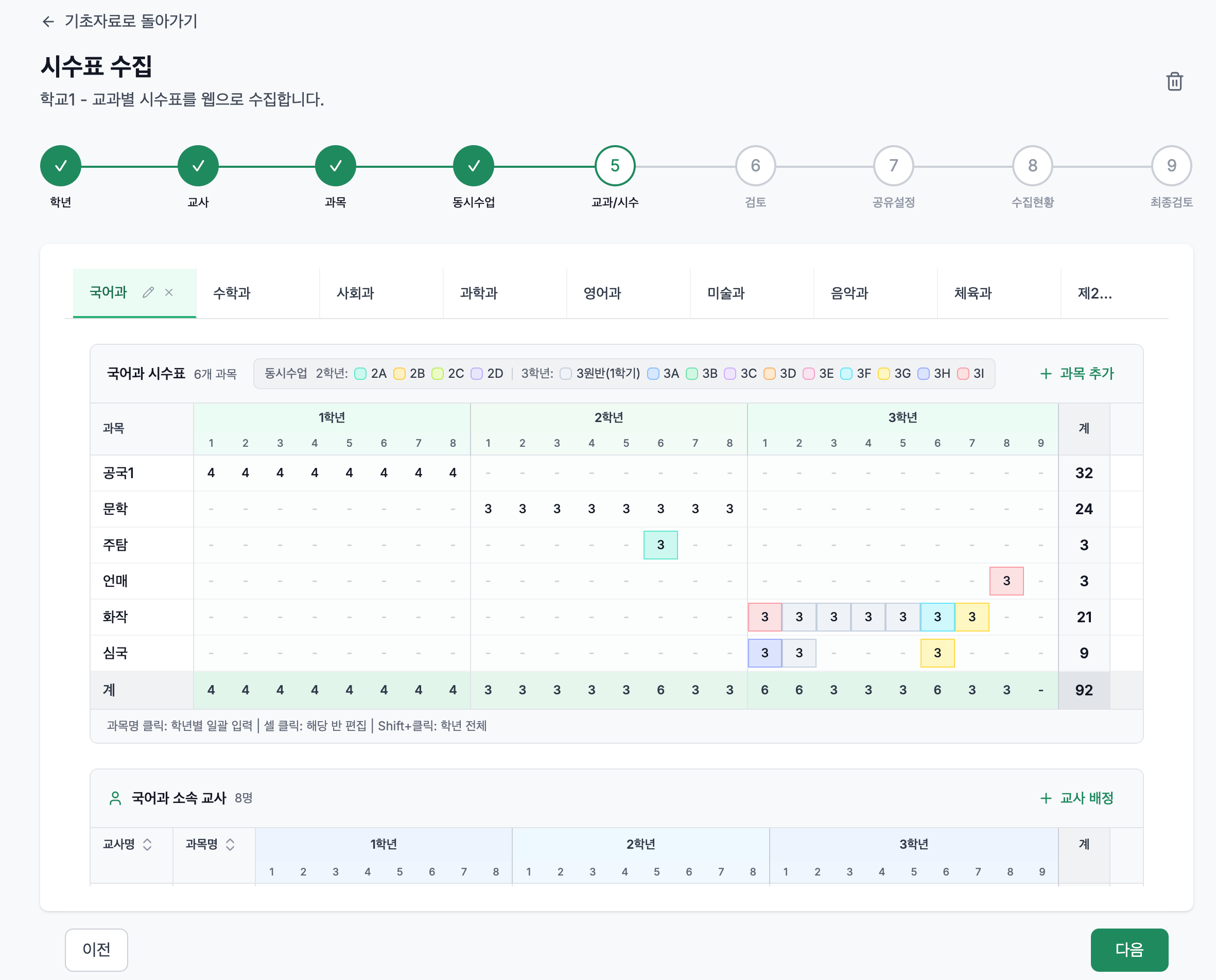The width and height of the screenshot is (1216, 980).
Task: Open the truncated 제2... tab
Action: pyautogui.click(x=1095, y=293)
